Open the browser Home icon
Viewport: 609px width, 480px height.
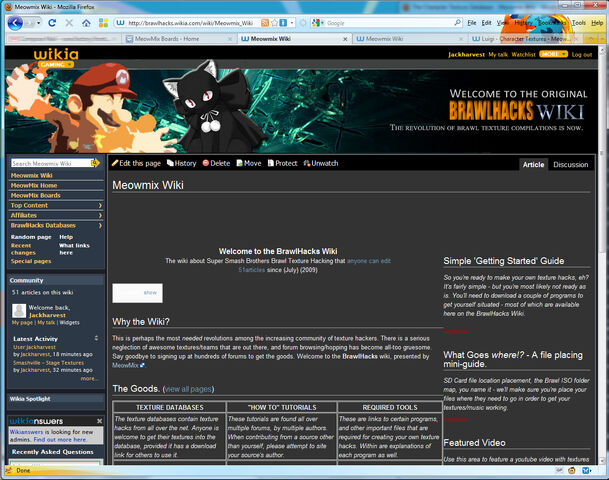tap(86, 23)
